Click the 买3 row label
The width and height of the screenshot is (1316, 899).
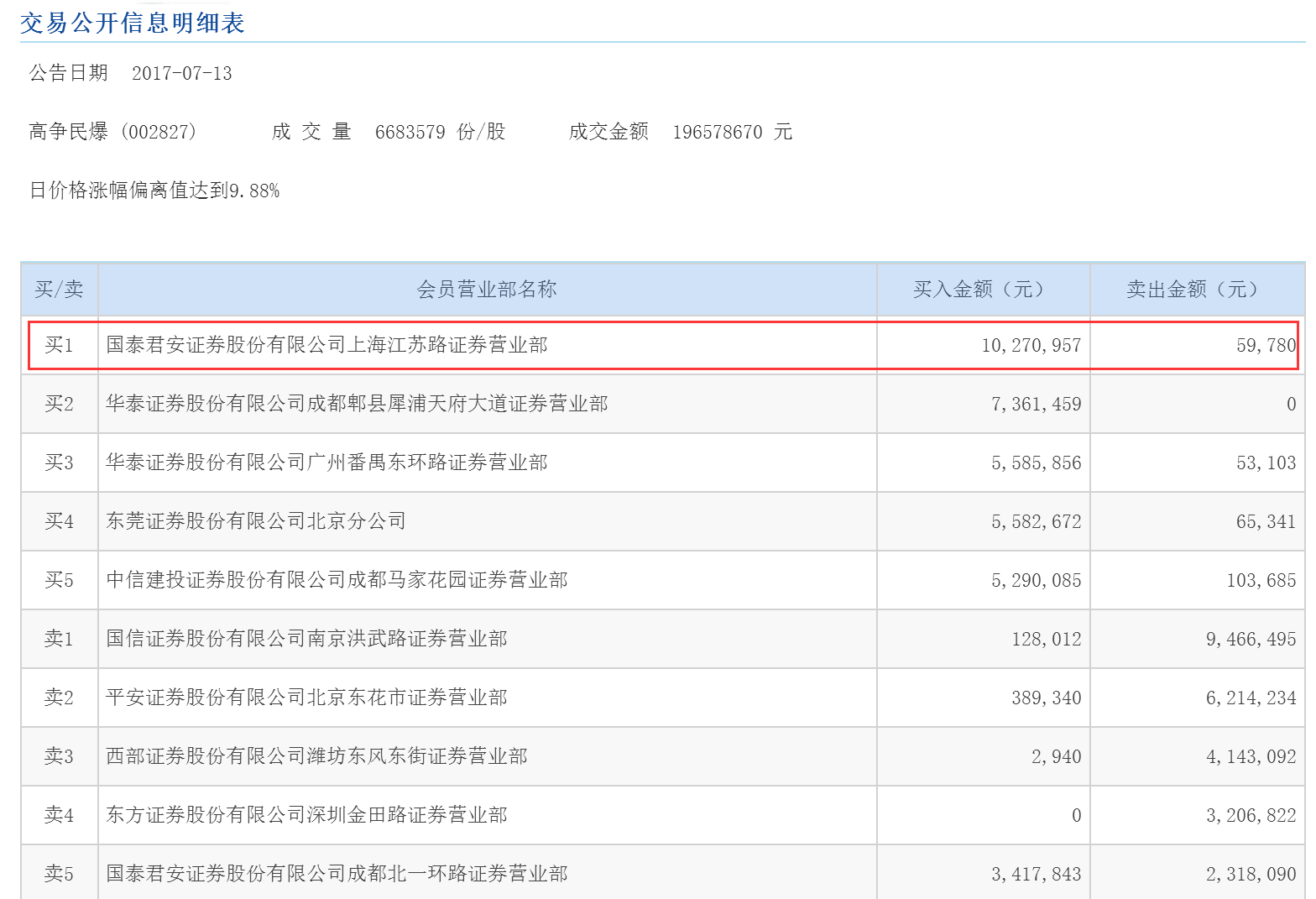(60, 463)
